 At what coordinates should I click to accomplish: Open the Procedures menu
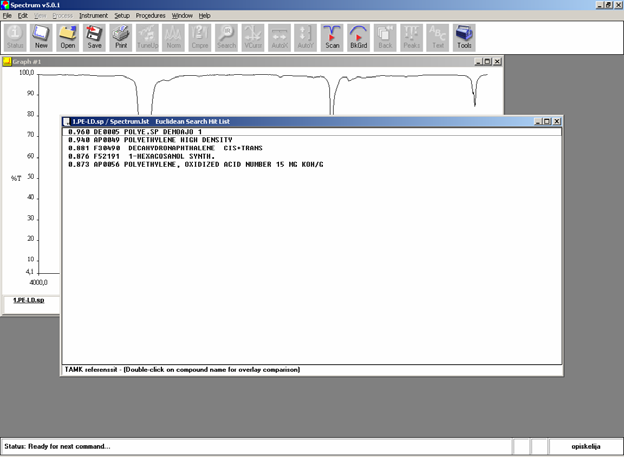point(150,16)
